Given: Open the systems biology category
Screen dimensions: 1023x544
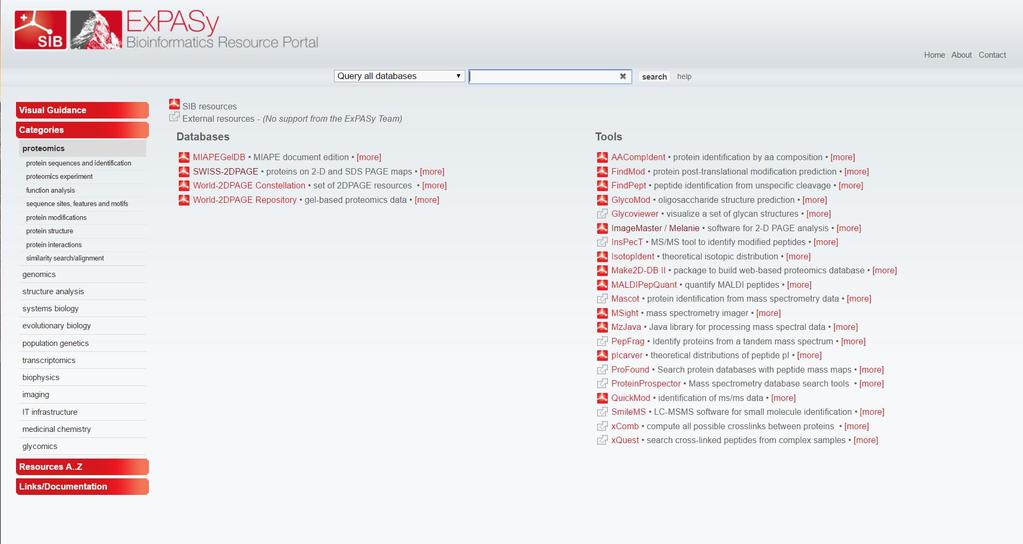Looking at the screenshot, I should [50, 309].
